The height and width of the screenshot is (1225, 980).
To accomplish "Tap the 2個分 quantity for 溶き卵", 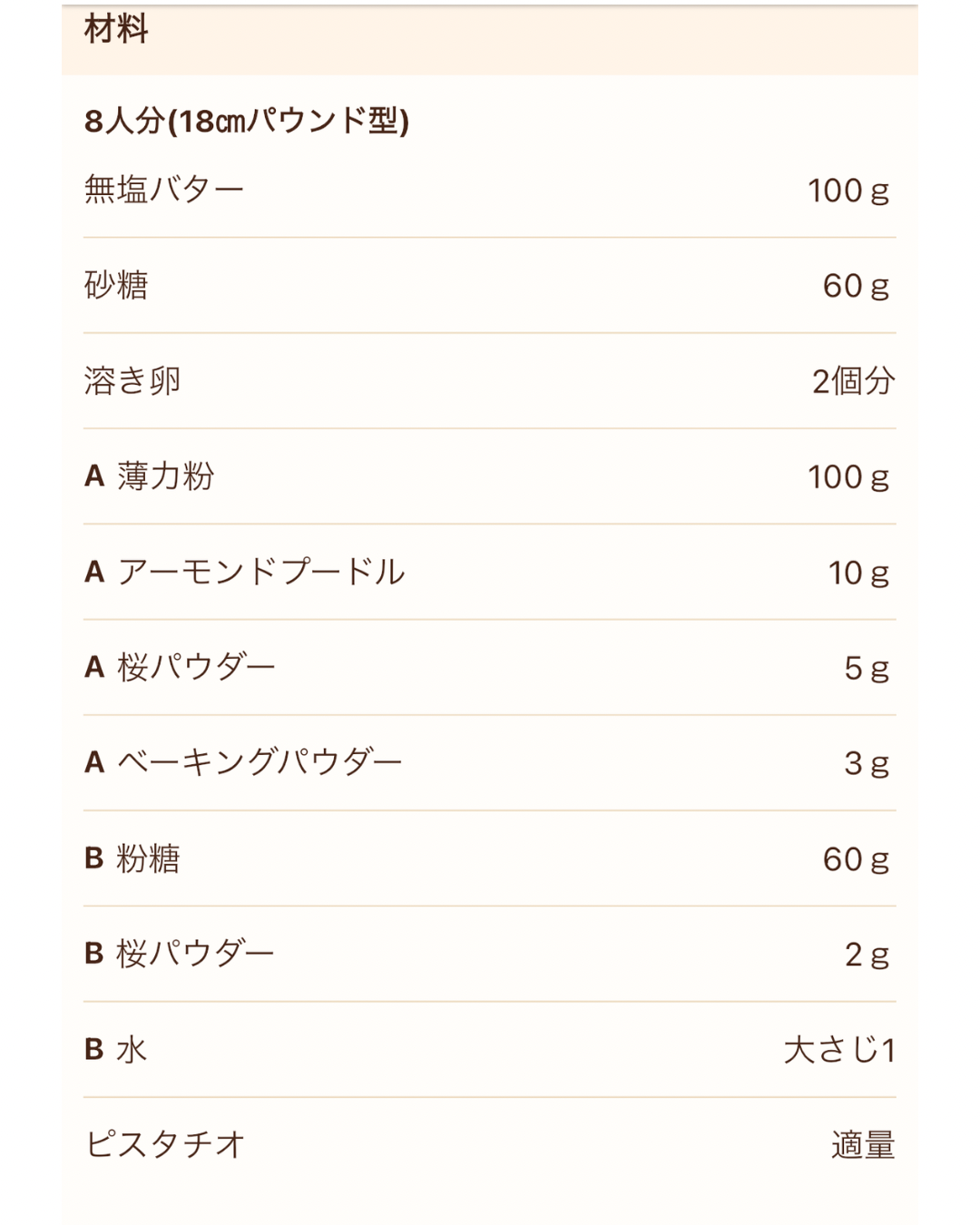I will (854, 381).
